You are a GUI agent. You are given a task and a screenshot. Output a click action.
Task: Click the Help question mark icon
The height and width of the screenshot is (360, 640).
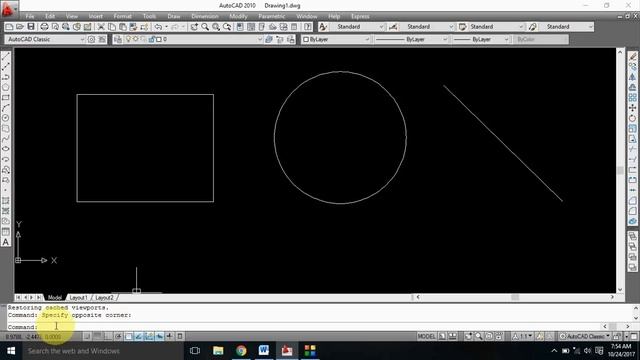pos(308,27)
